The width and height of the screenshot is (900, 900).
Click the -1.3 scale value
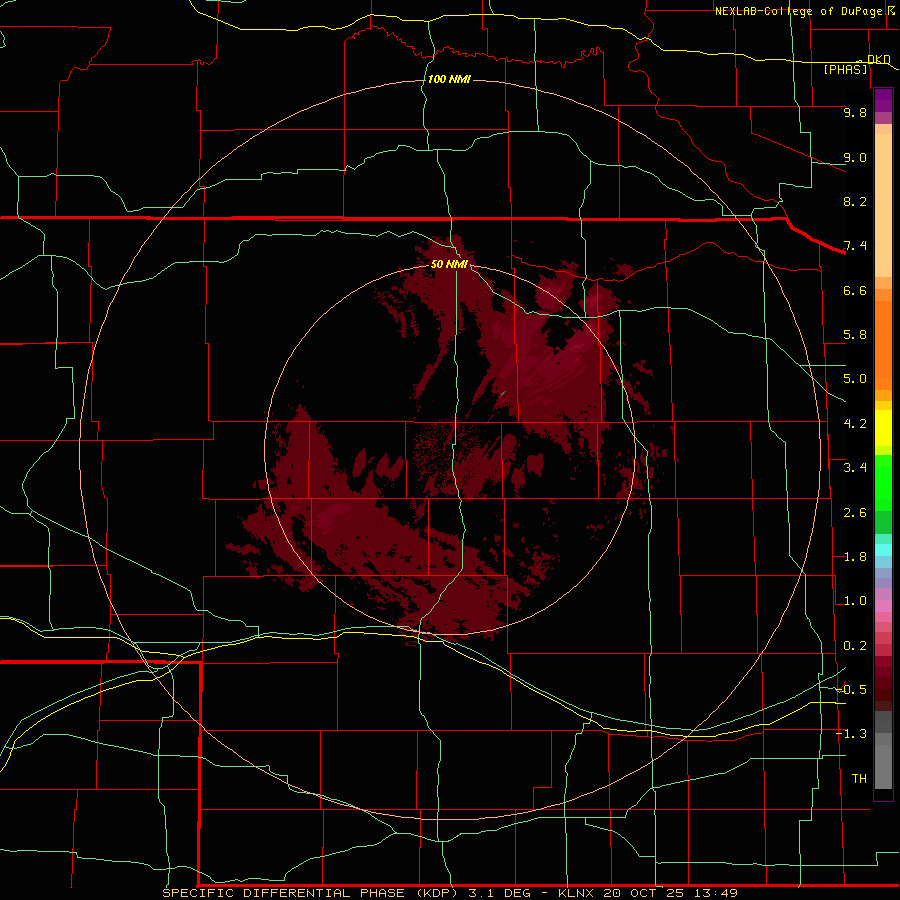pos(851,734)
